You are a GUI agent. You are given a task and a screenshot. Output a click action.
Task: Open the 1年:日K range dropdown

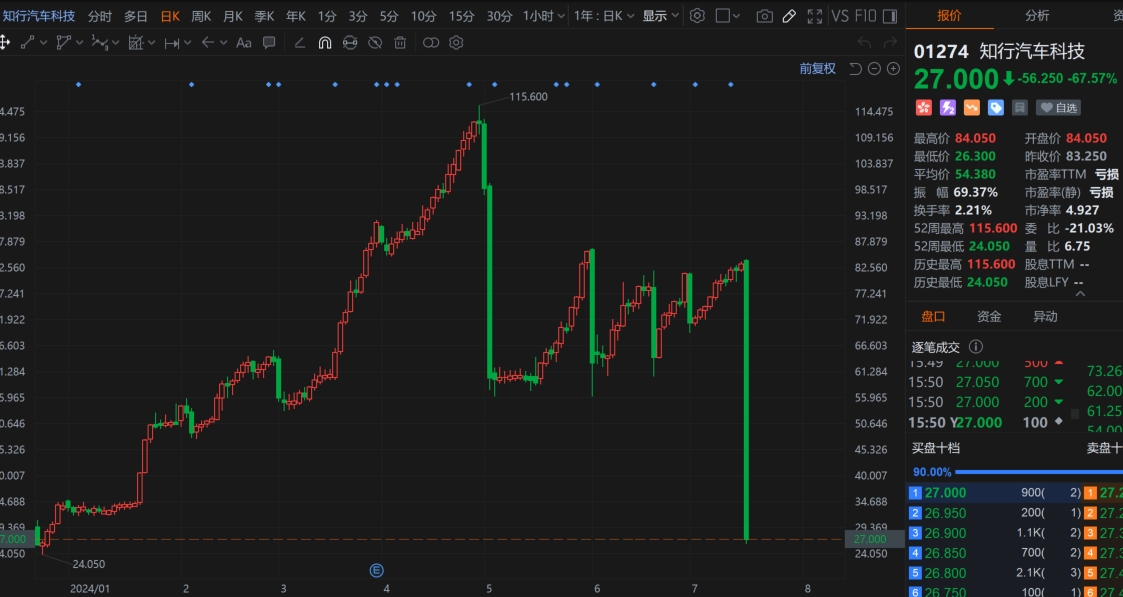click(603, 16)
